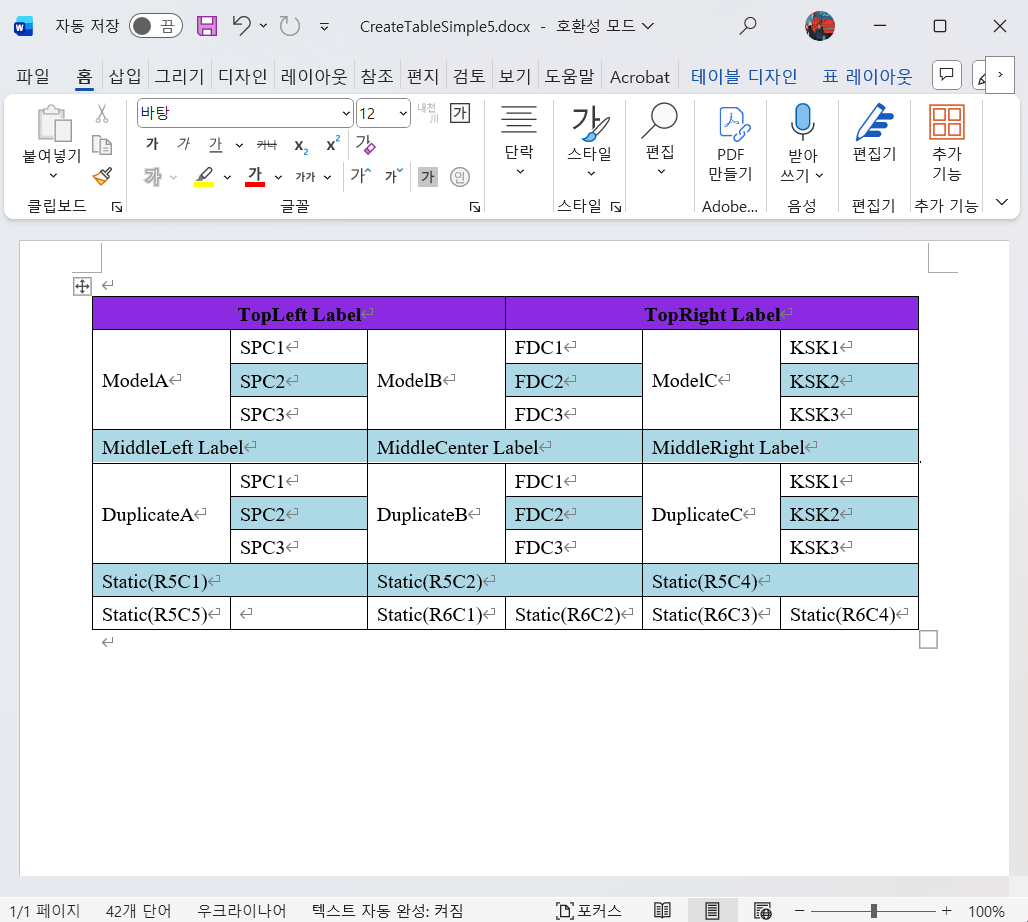Viewport: 1028px width, 922px height.
Task: Open the Insert ribbon tab
Action: click(125, 76)
